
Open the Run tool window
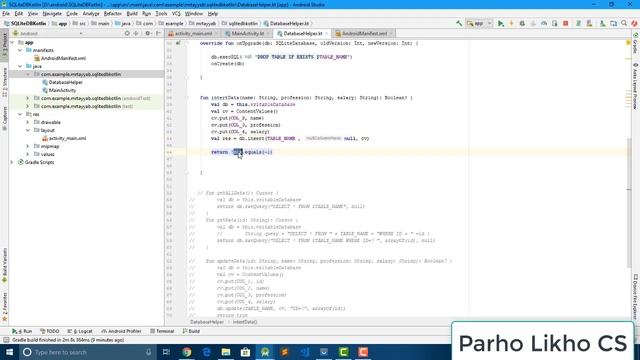pos(22,331)
